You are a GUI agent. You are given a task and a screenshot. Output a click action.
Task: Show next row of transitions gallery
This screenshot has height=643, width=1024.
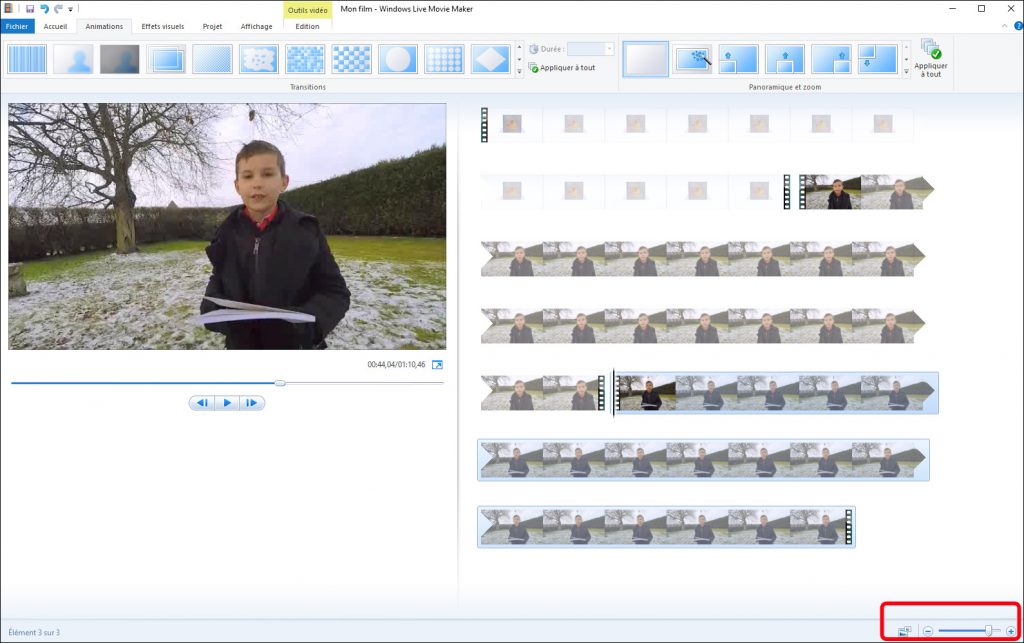pyautogui.click(x=519, y=59)
